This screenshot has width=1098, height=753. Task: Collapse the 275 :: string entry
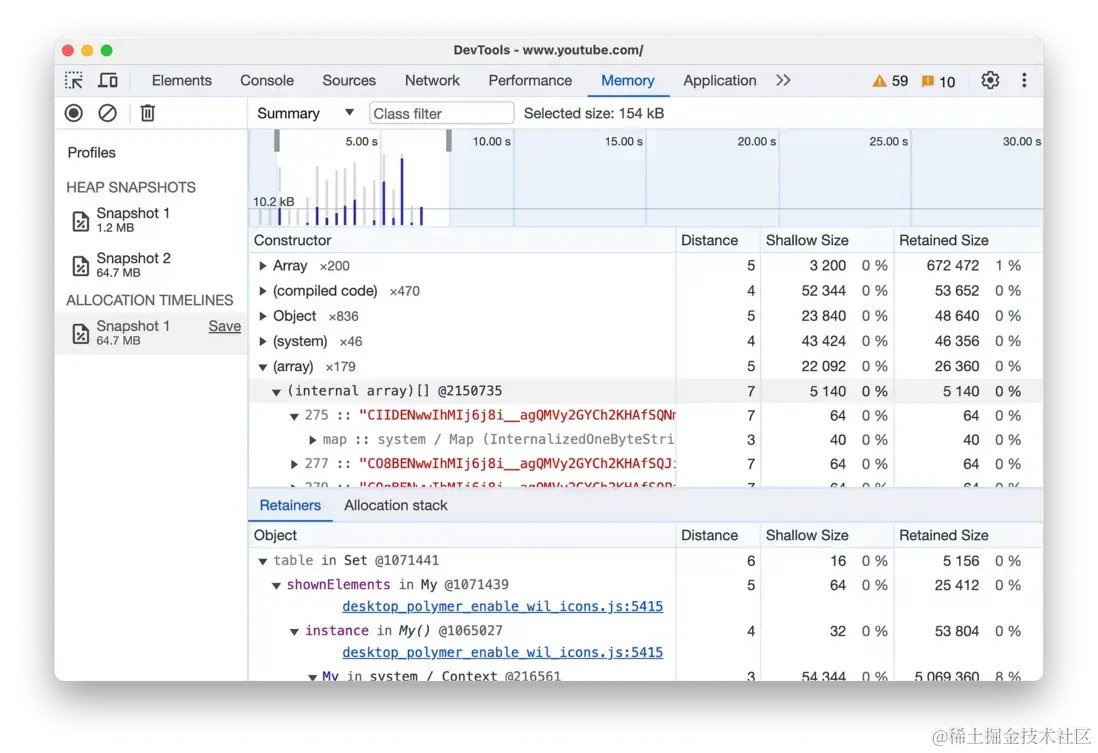click(294, 416)
